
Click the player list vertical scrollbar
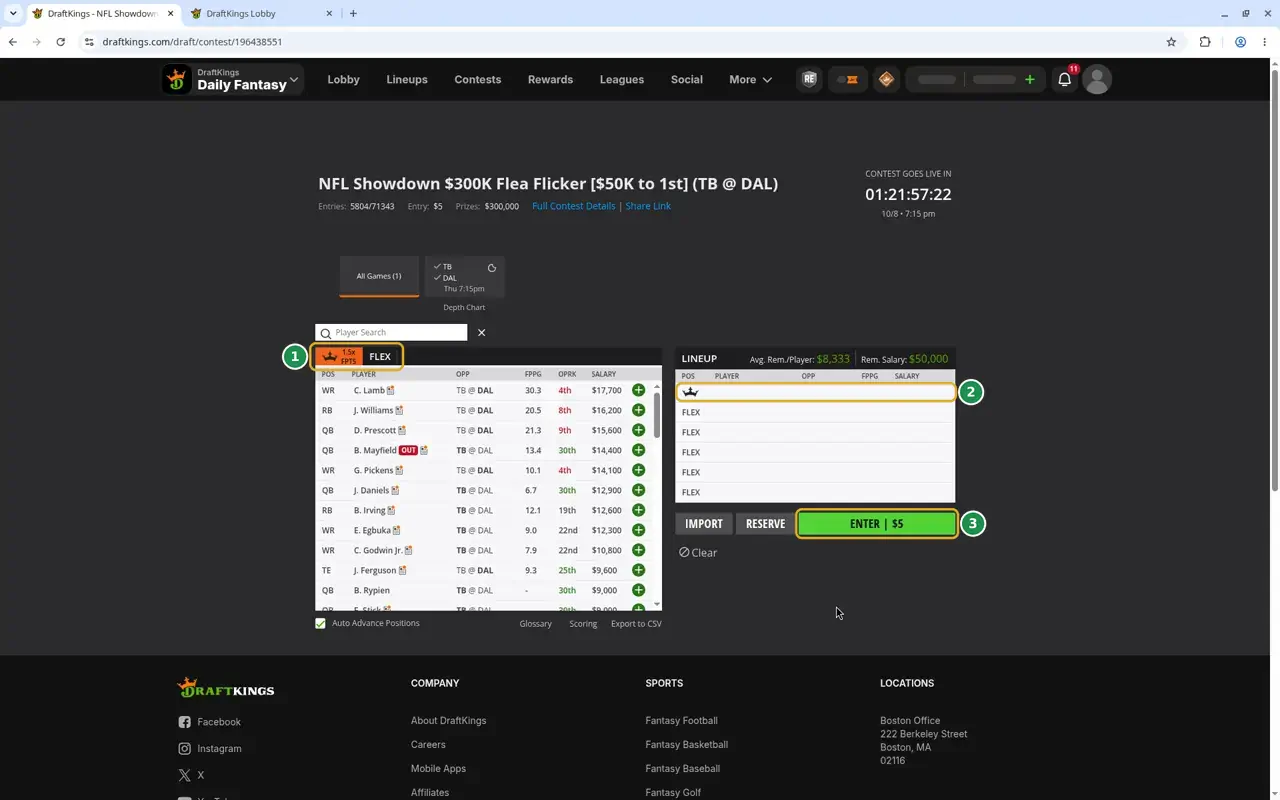[657, 415]
